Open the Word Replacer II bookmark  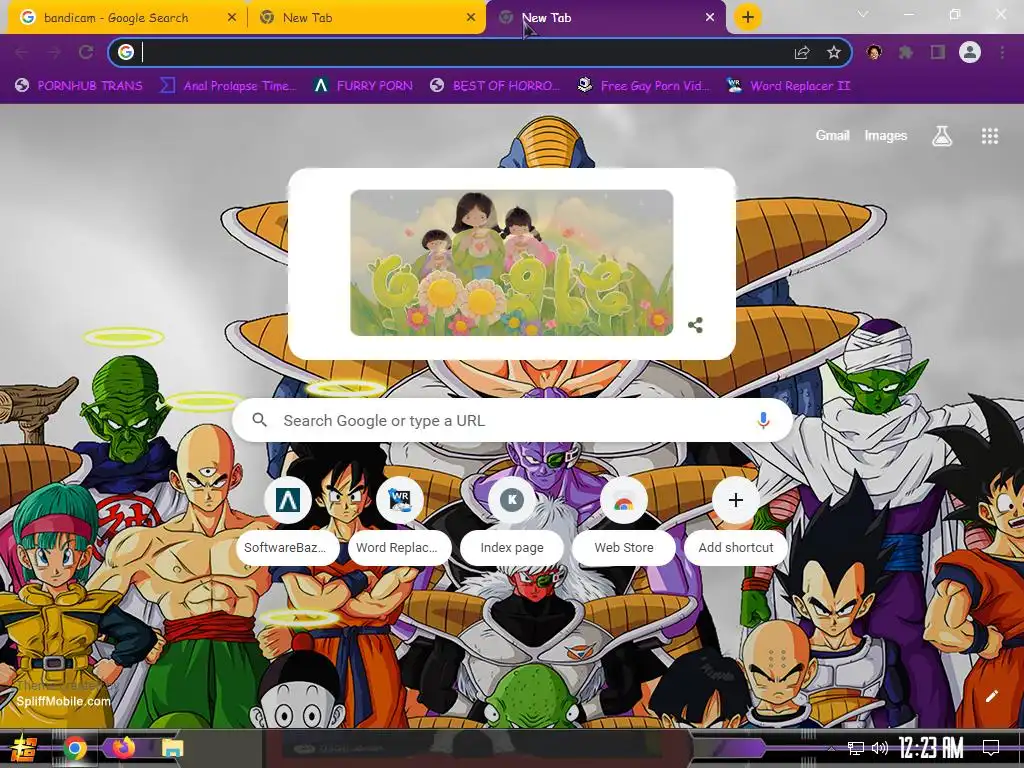pos(788,86)
